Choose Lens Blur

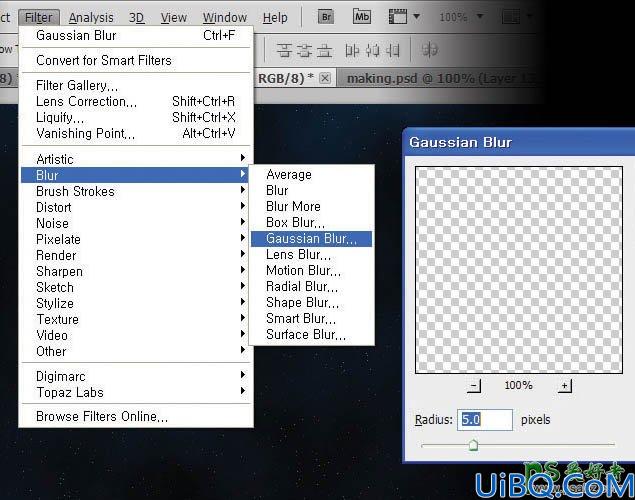(x=311, y=255)
